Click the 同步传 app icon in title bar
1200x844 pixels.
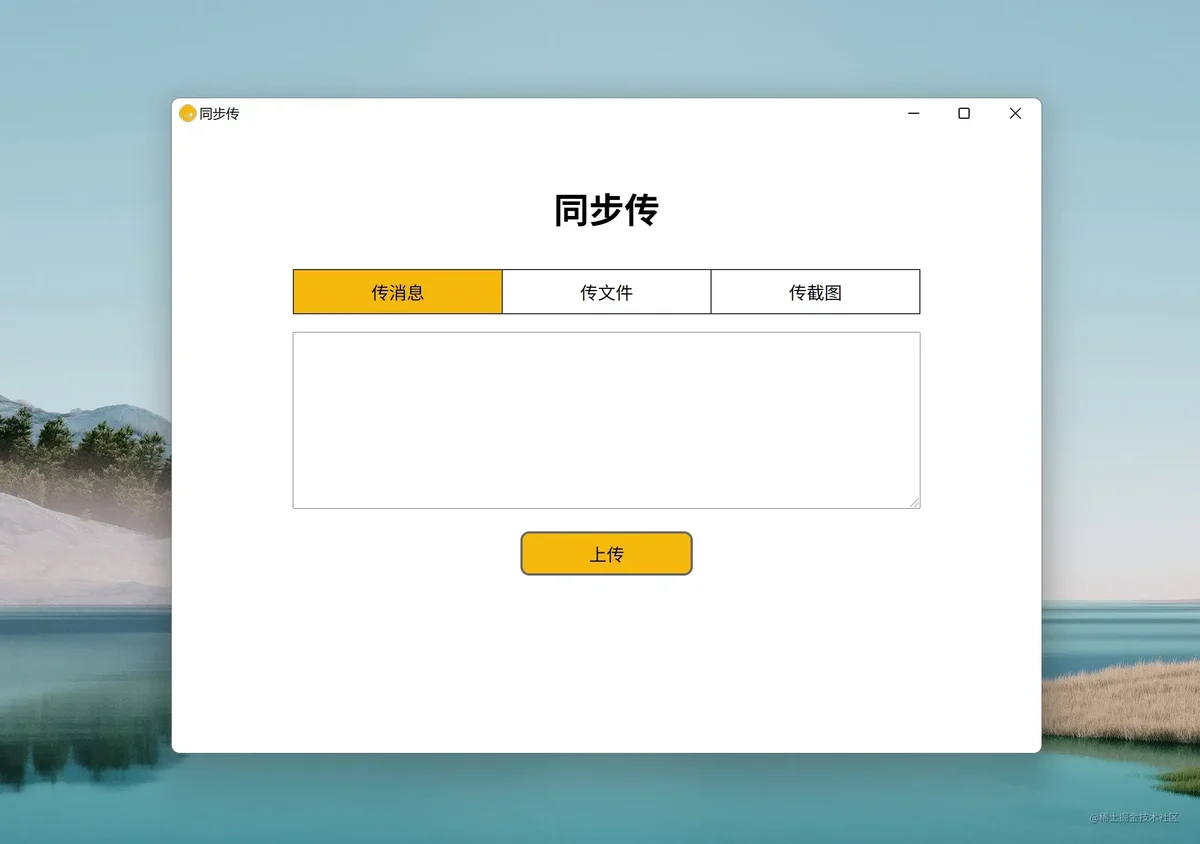[187, 114]
